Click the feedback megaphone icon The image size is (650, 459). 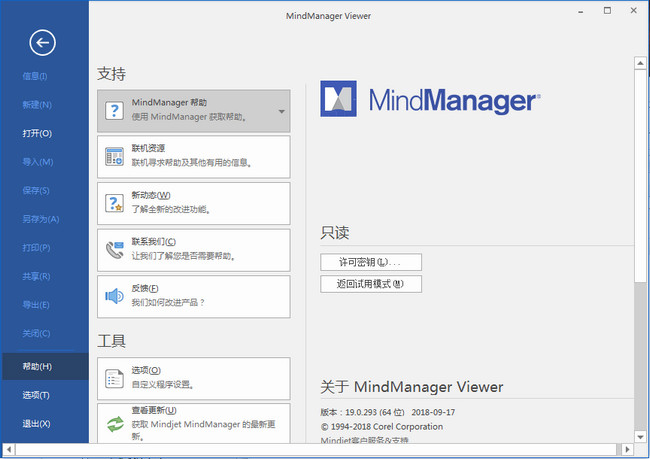click(x=114, y=296)
